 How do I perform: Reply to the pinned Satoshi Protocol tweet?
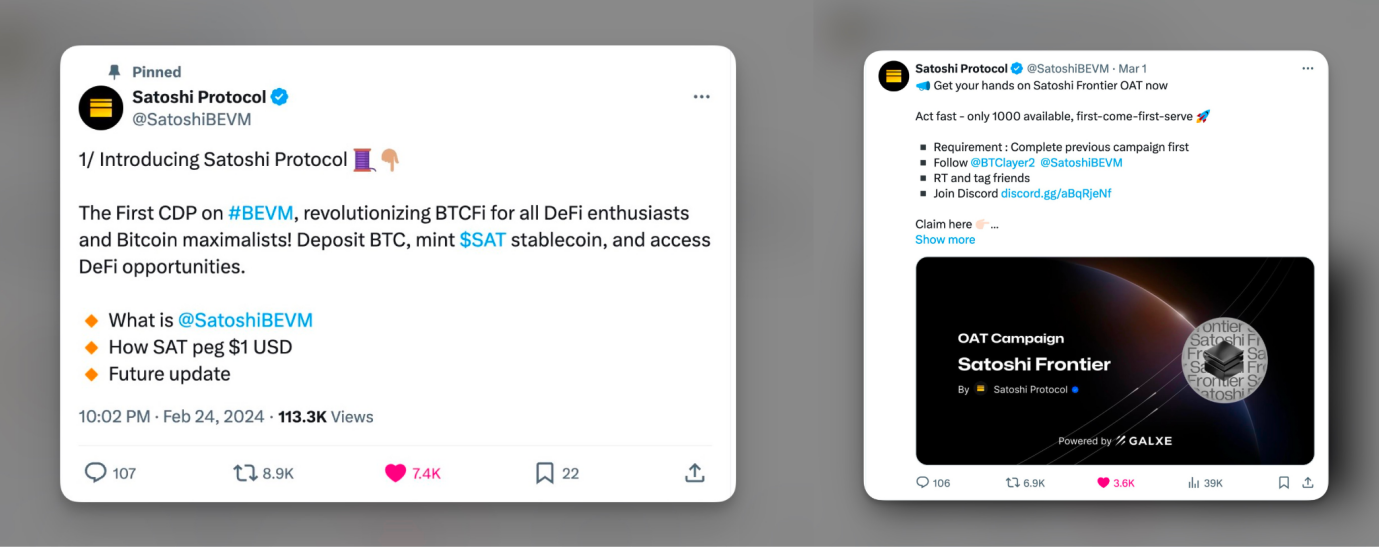click(96, 473)
